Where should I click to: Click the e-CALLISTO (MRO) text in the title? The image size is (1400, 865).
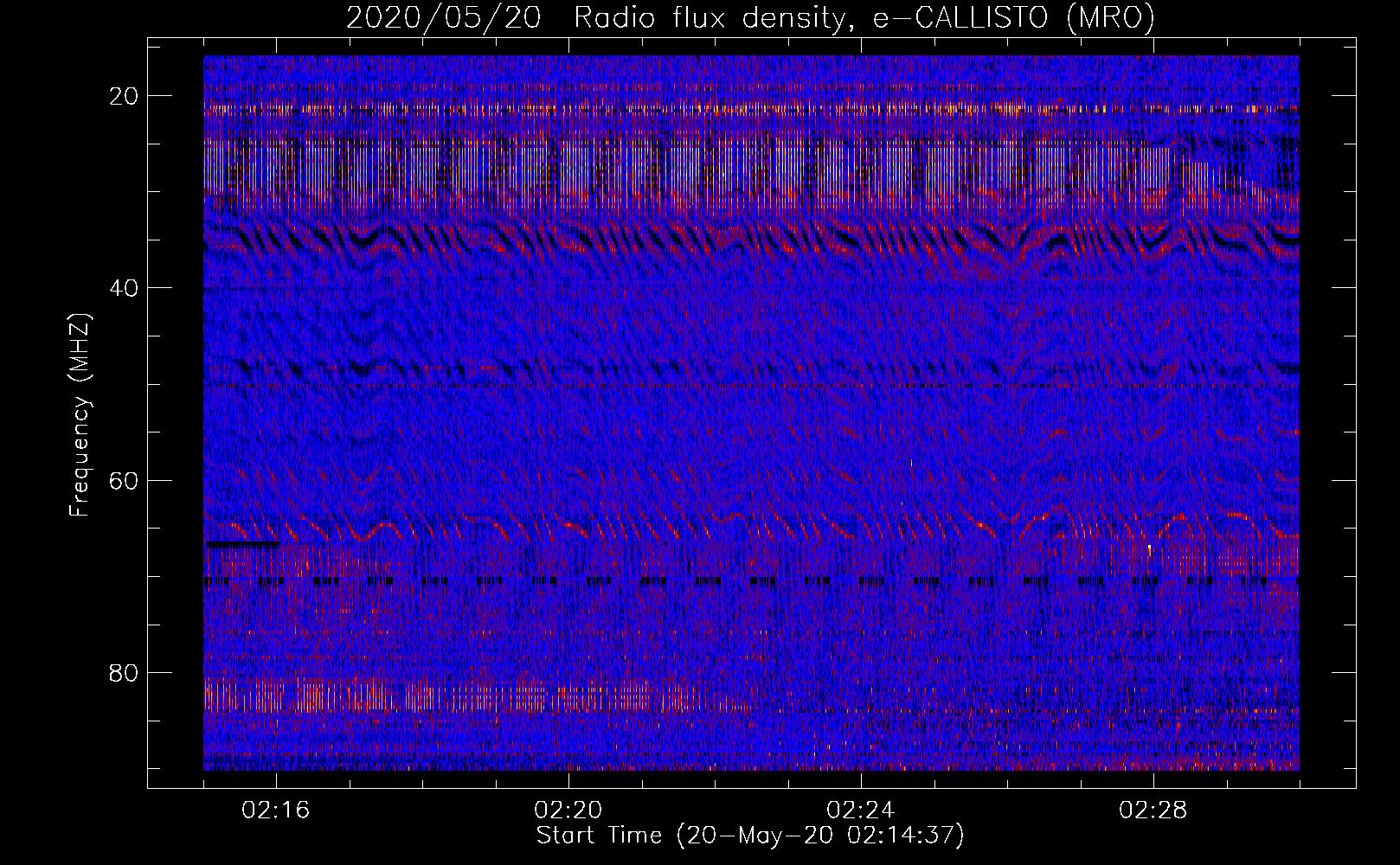click(x=1013, y=17)
